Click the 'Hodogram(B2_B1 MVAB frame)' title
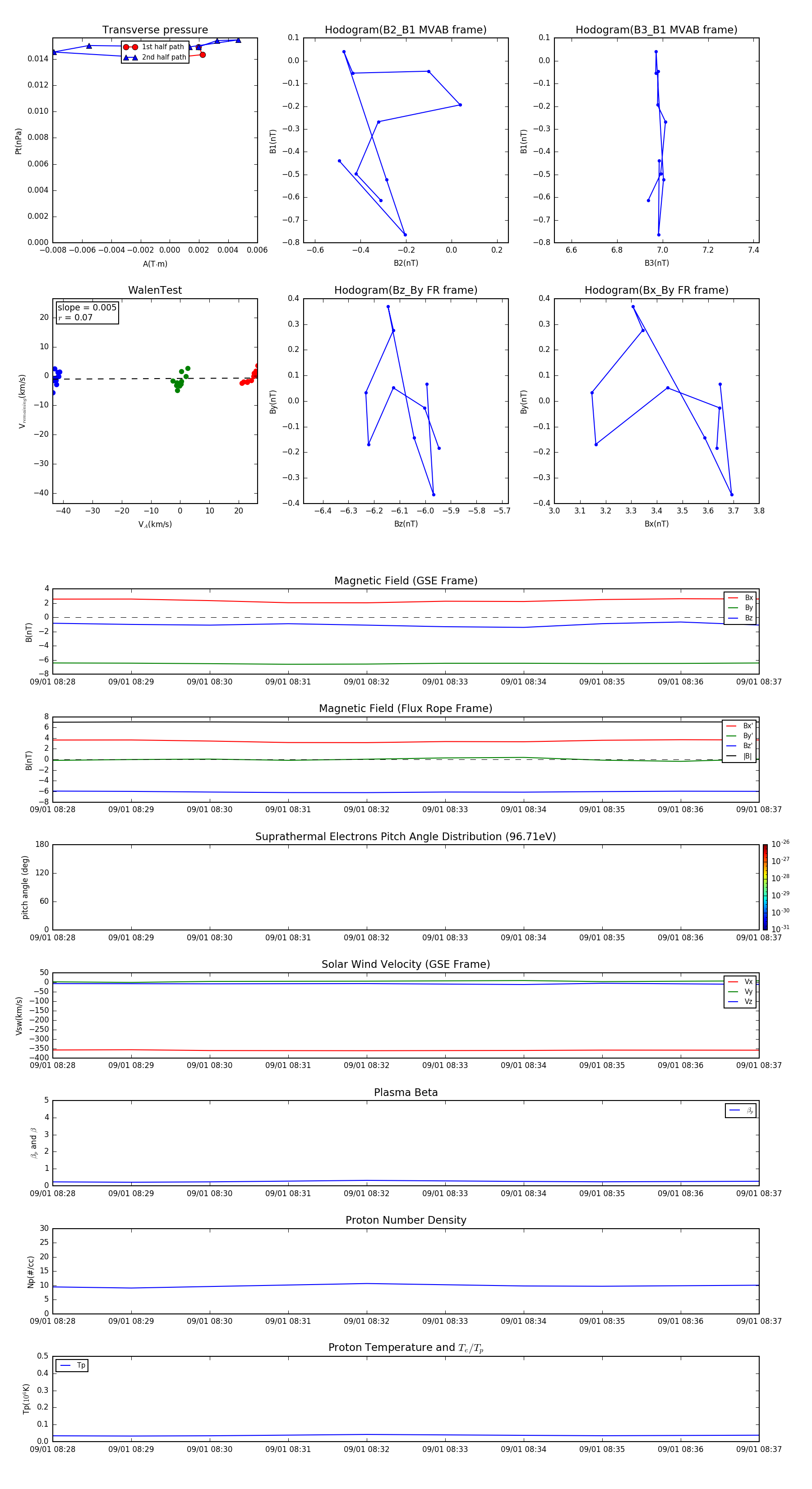 [x=406, y=30]
